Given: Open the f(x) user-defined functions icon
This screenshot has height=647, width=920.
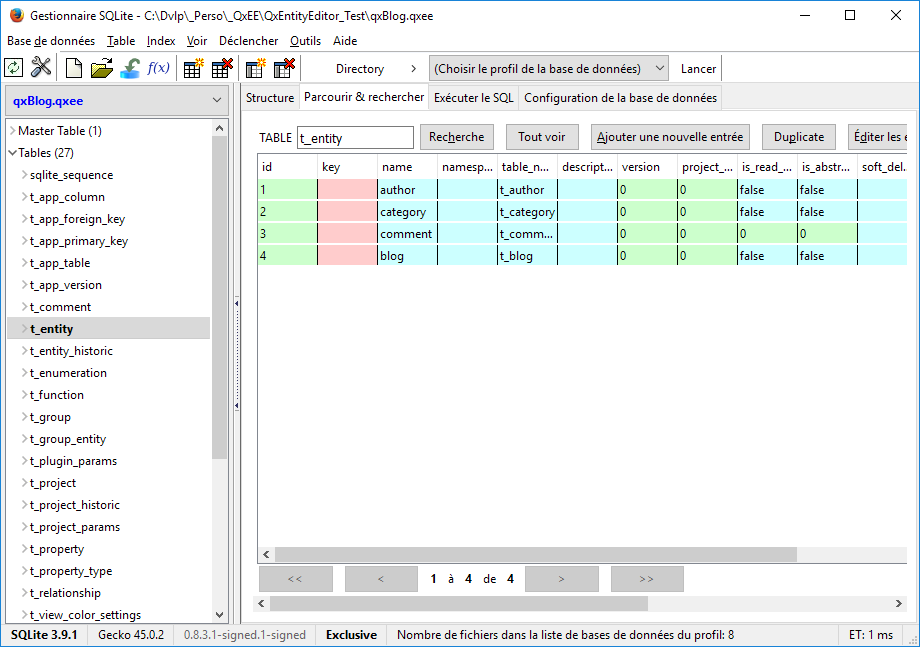Looking at the screenshot, I should point(158,68).
